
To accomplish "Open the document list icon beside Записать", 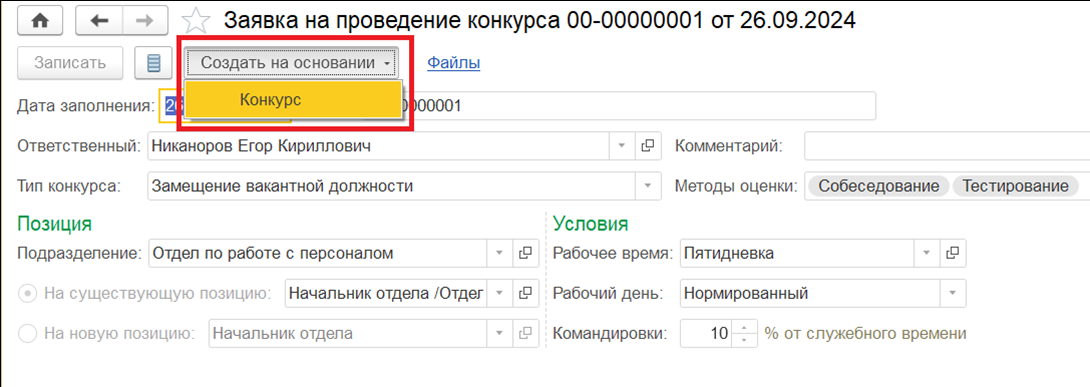I will (x=154, y=63).
